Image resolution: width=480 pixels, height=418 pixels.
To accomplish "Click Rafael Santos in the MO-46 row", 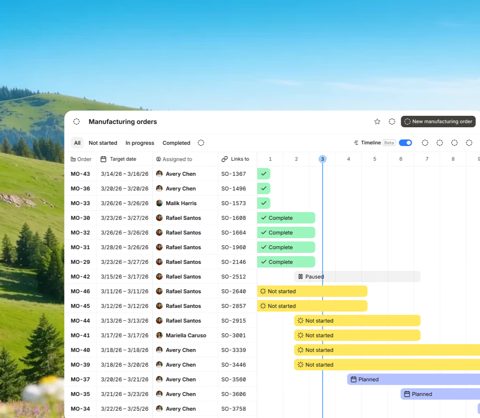I will [183, 291].
